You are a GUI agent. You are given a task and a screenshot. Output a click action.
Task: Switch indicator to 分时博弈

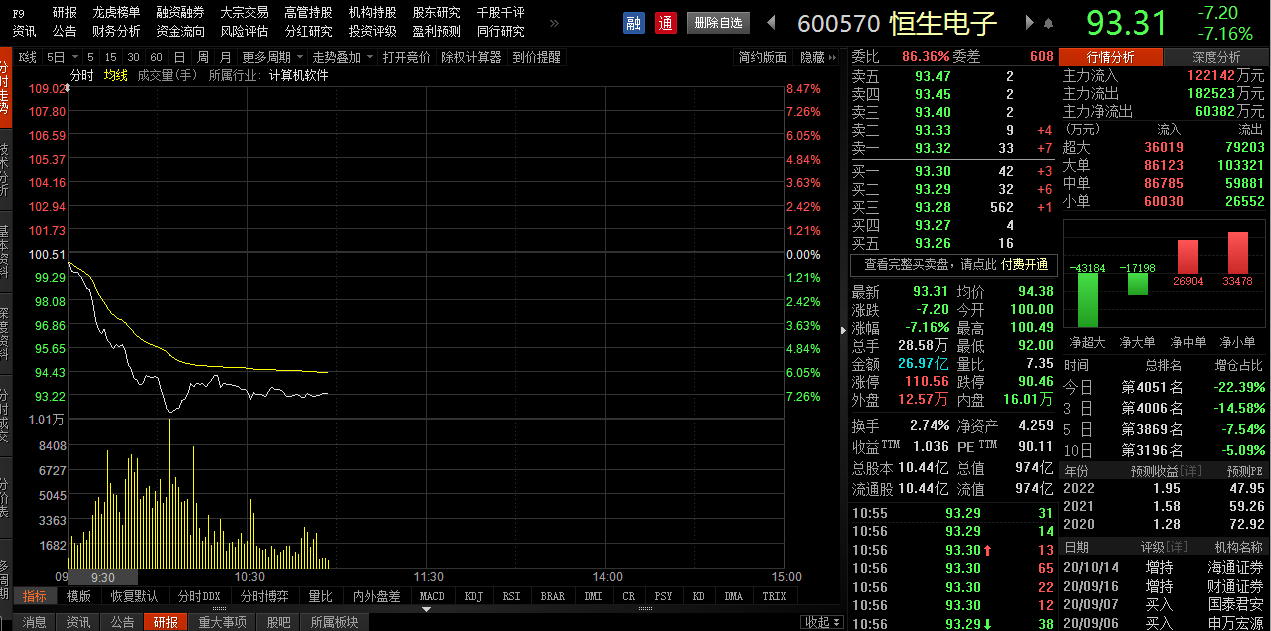(x=263, y=596)
